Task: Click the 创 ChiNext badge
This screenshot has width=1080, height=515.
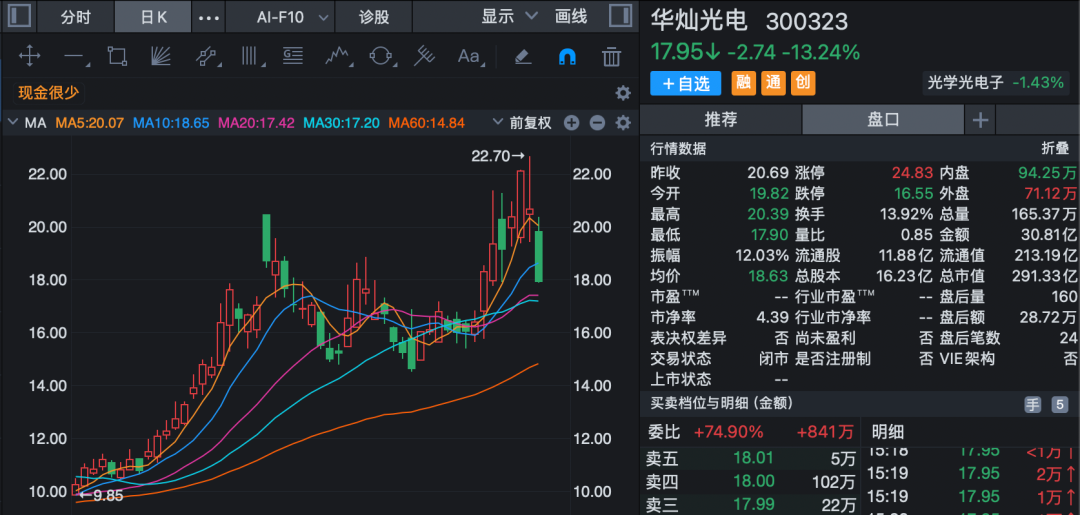Action: (x=803, y=83)
